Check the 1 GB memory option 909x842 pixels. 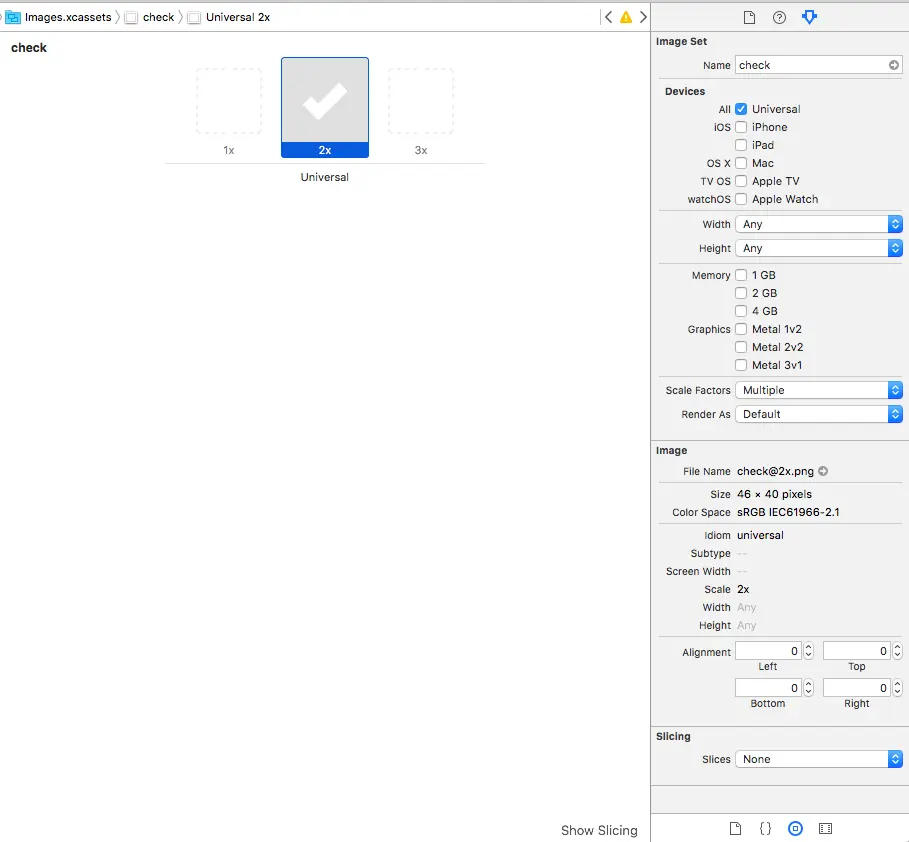coord(741,275)
